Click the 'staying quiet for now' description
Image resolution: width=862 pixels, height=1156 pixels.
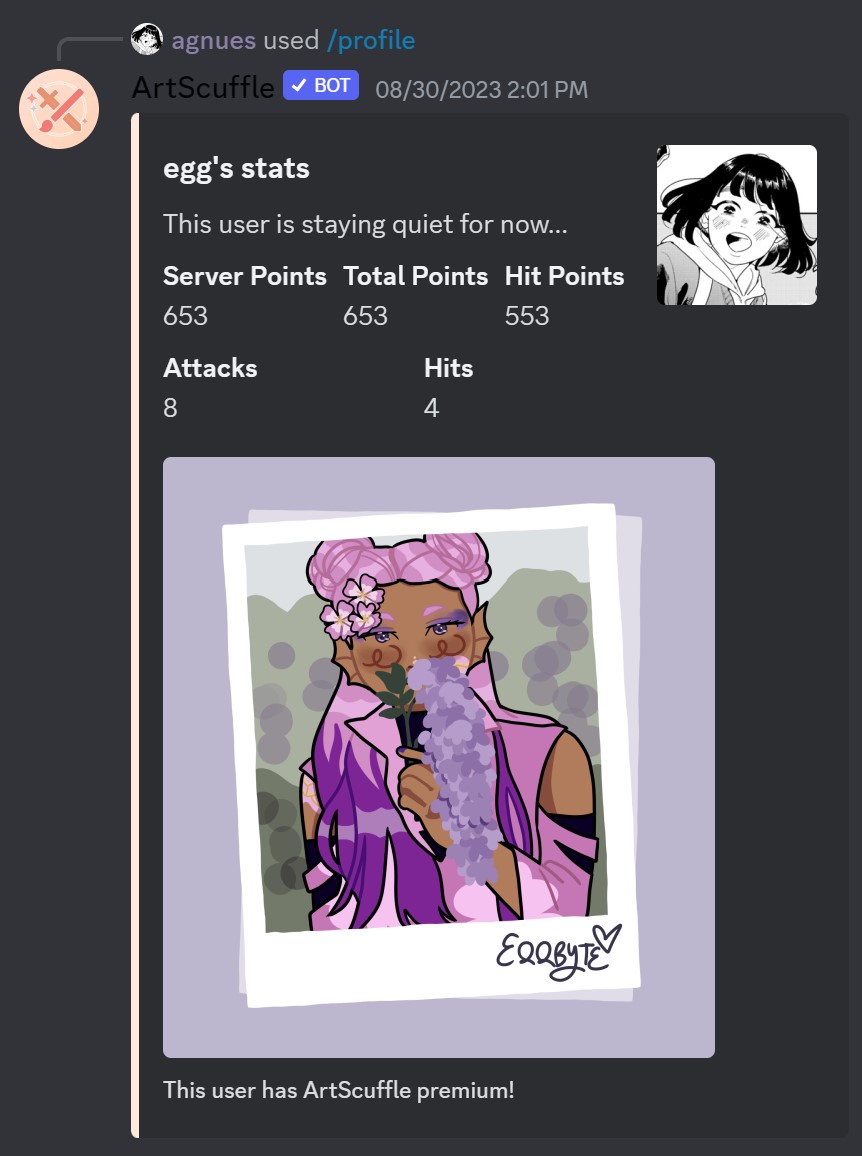coord(365,224)
